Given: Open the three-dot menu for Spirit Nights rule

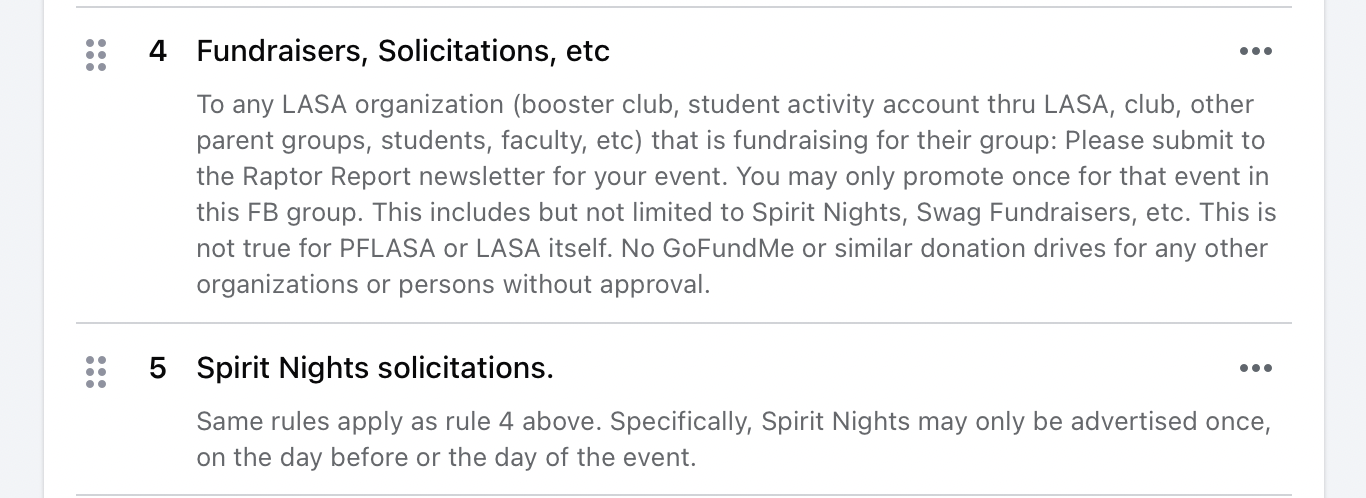Looking at the screenshot, I should coord(1255,368).
